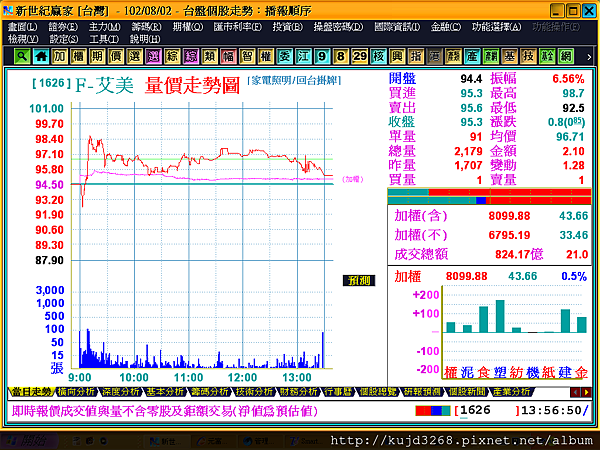The image size is (600, 450).
Task: Click the black 預測 forecast button
Action: click(x=359, y=280)
